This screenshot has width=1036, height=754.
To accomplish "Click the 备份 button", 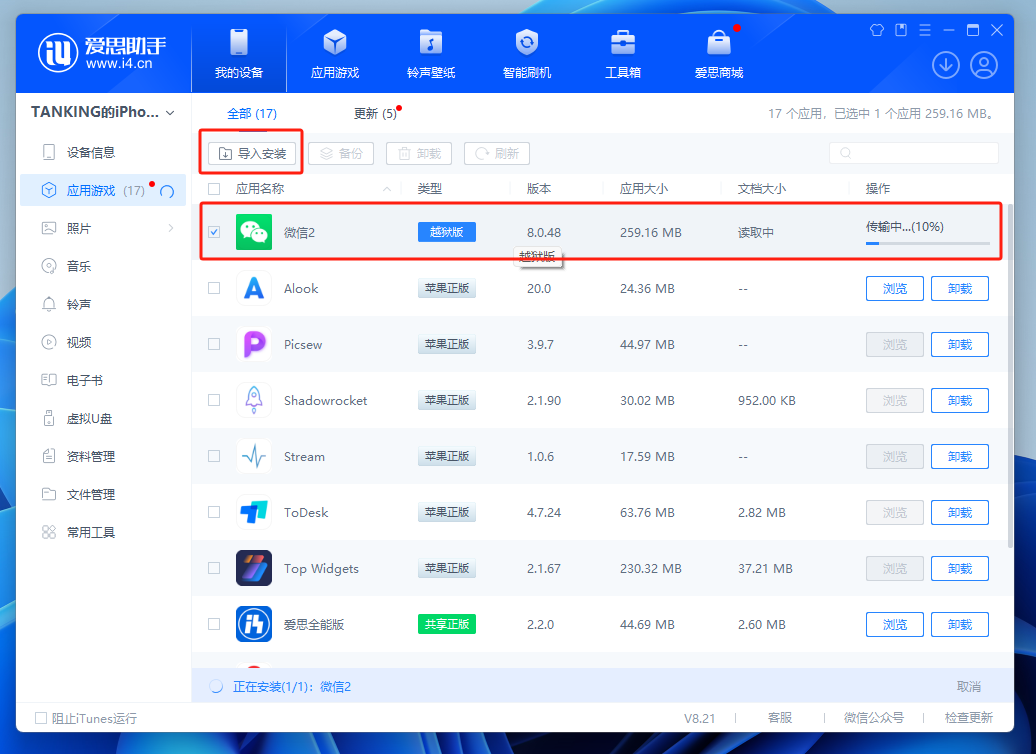I will tap(341, 153).
